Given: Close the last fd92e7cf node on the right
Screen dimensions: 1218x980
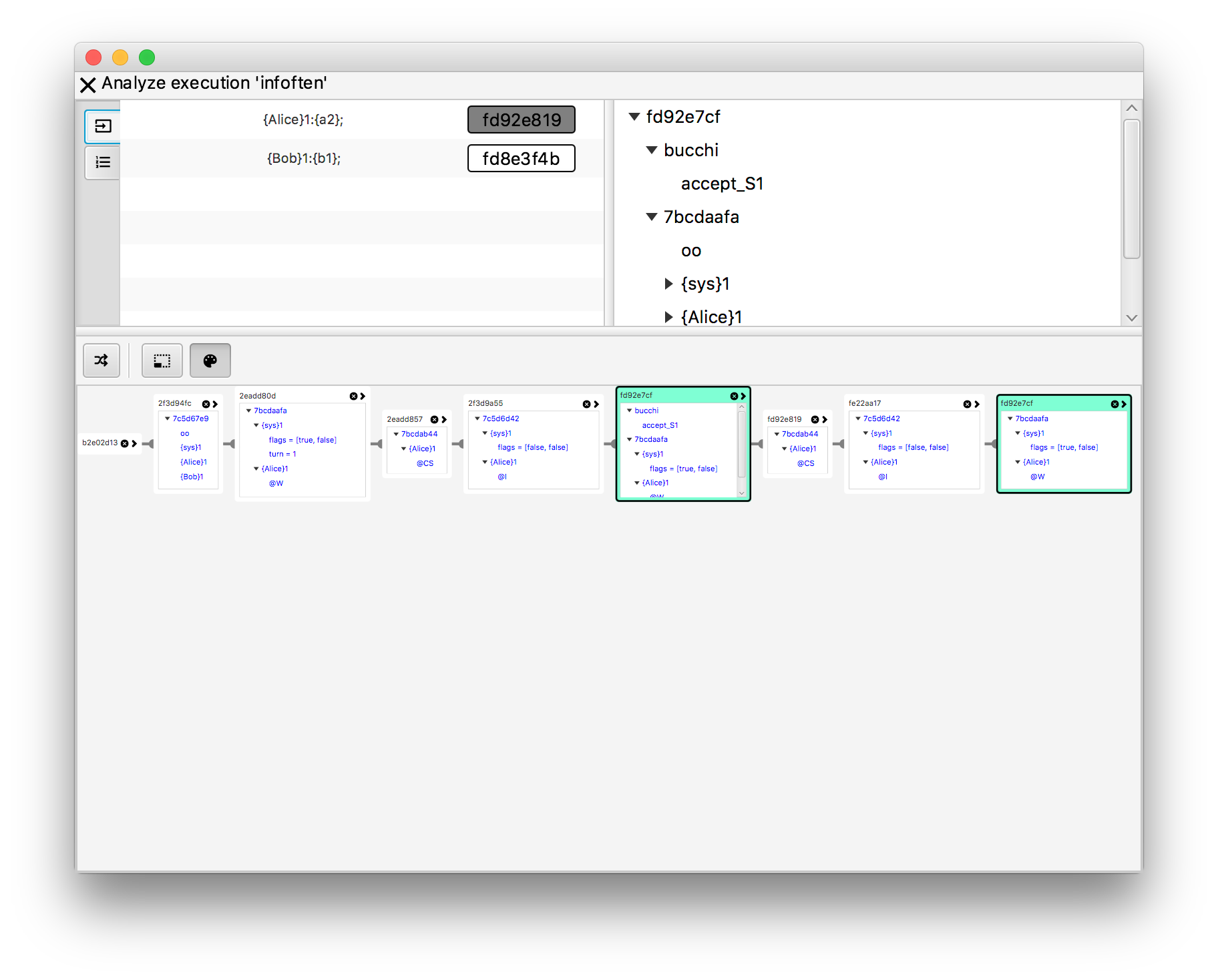Looking at the screenshot, I should pyautogui.click(x=1114, y=404).
